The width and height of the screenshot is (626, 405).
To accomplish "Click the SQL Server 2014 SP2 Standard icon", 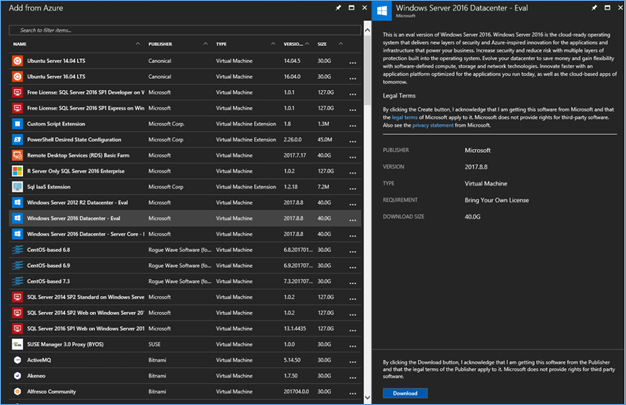I will tap(17, 297).
